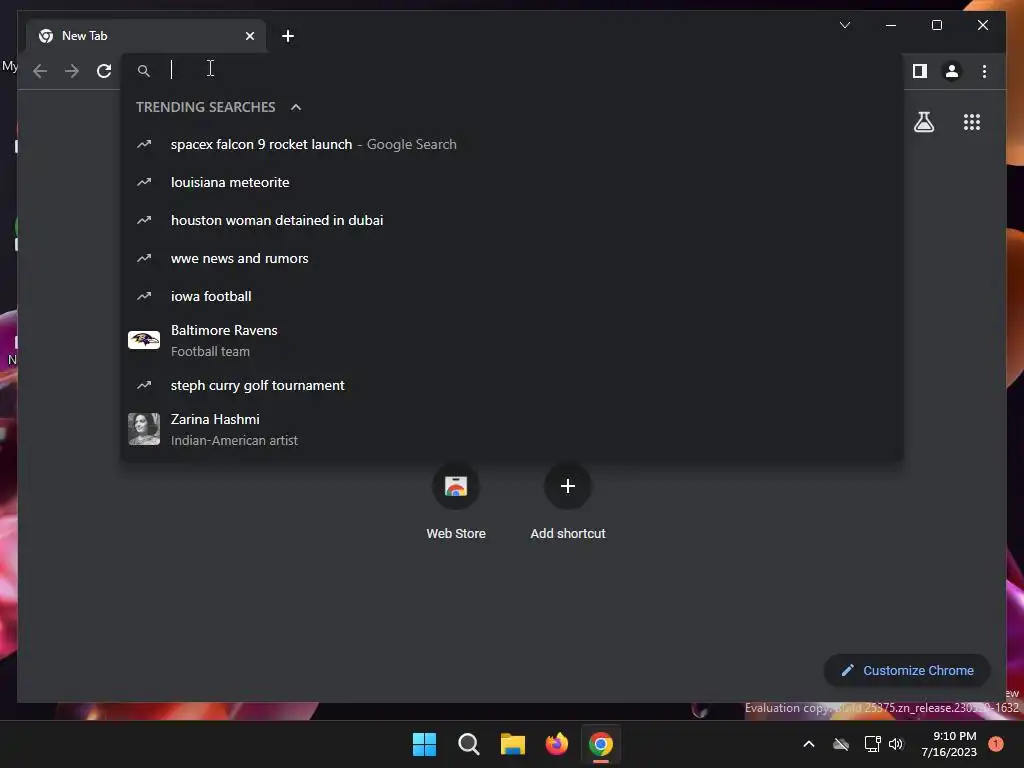Choose the louisiana meteorite suggestion
Screen dimensions: 1024x768
(512, 182)
